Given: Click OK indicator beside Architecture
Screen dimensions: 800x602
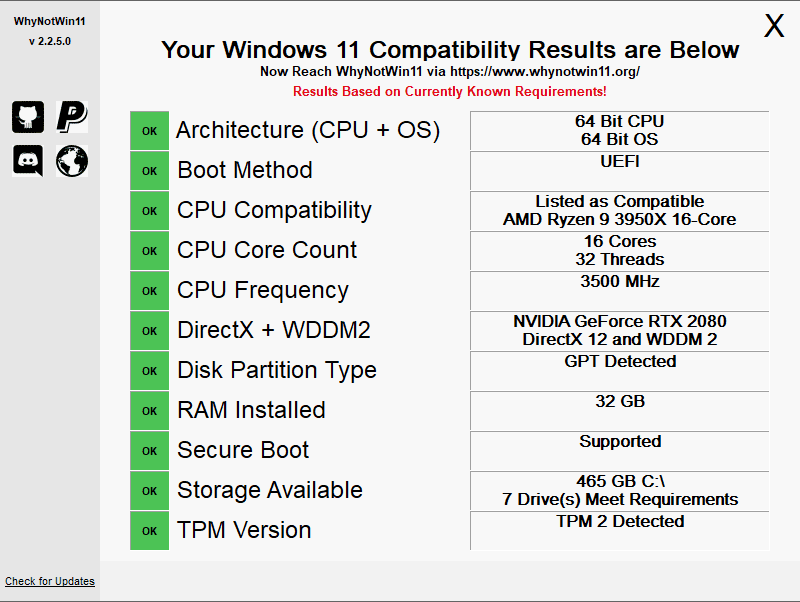Looking at the screenshot, I should point(150,131).
